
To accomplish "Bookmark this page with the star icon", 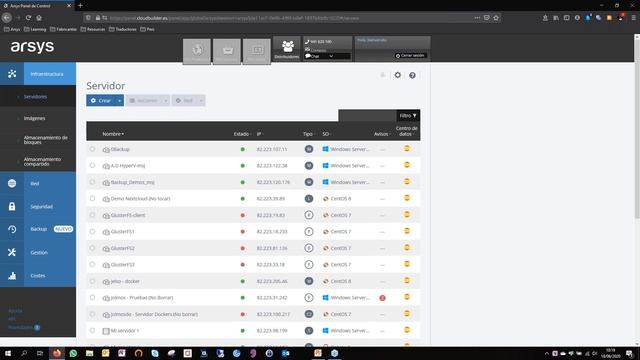I will [496, 18].
